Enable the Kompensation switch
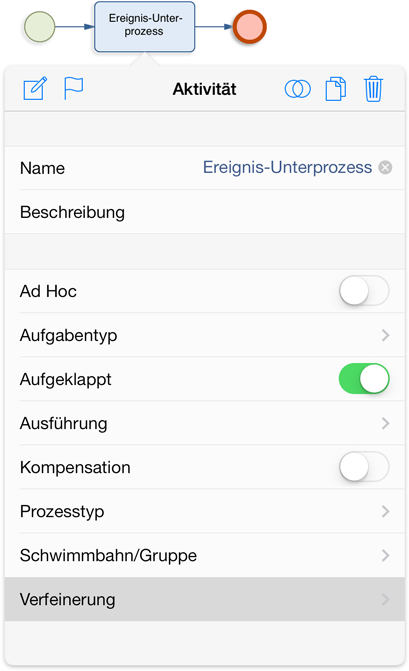The image size is (409, 671). pos(364,467)
